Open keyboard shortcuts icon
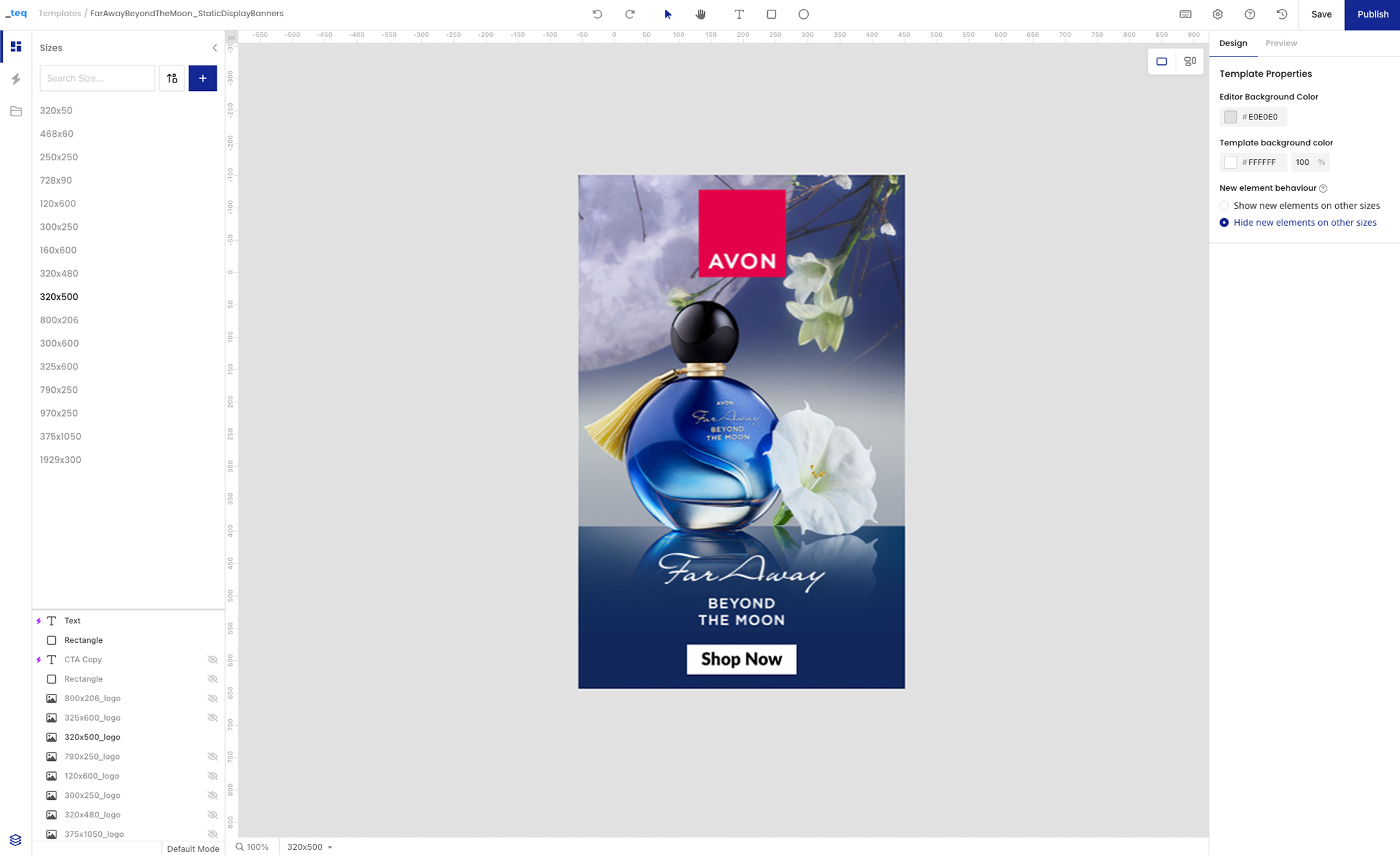The height and width of the screenshot is (855, 1400). [1185, 14]
